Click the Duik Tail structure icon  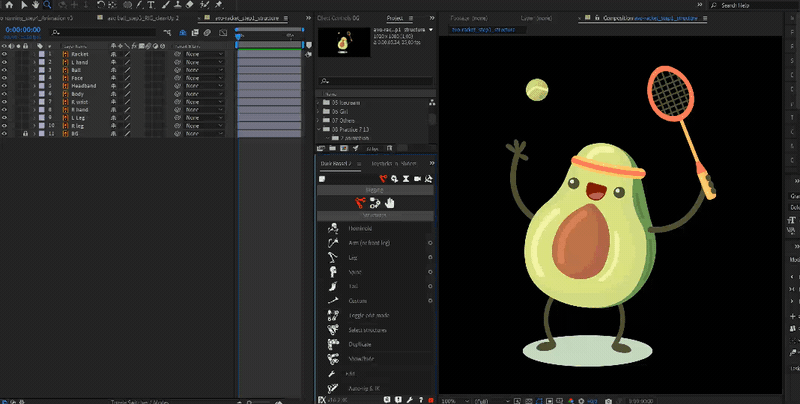click(x=333, y=285)
